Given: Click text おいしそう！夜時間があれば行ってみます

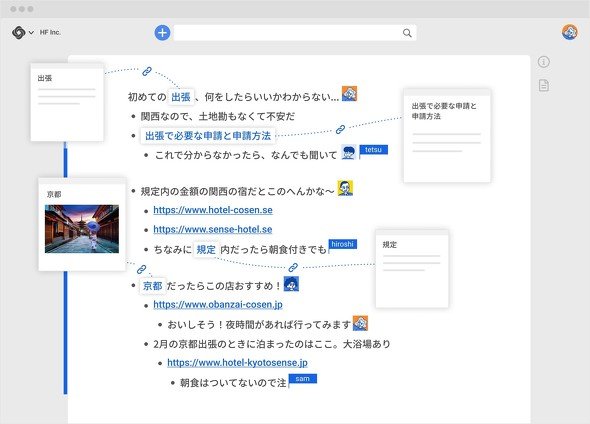Looking at the screenshot, I should [x=259, y=325].
